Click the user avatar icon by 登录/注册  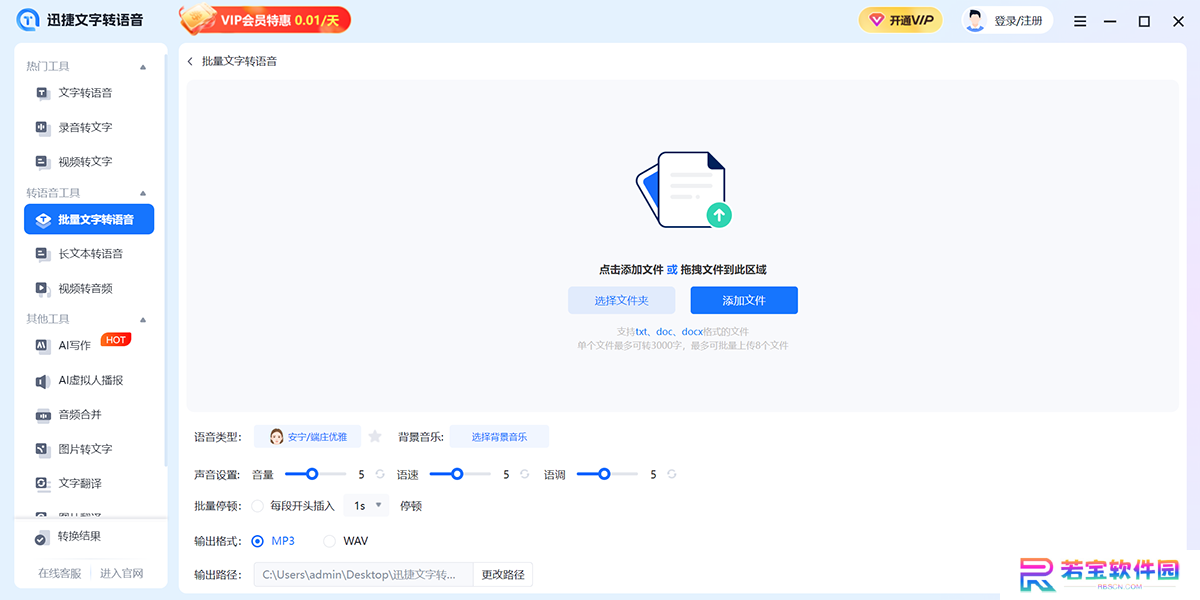pyautogui.click(x=975, y=20)
